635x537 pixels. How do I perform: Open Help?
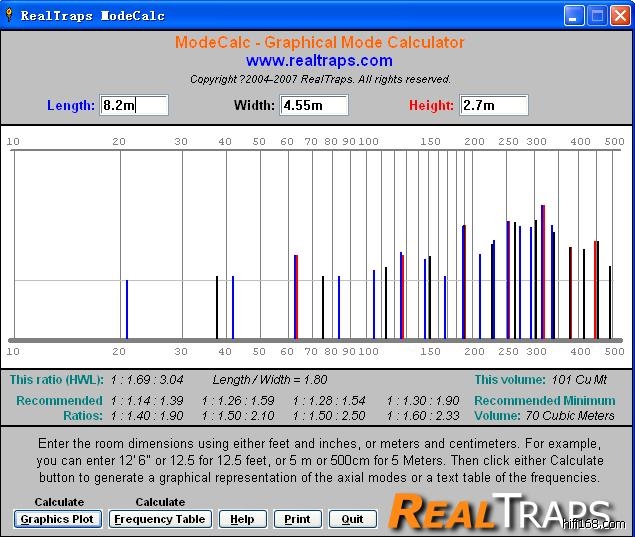pyautogui.click(x=242, y=519)
